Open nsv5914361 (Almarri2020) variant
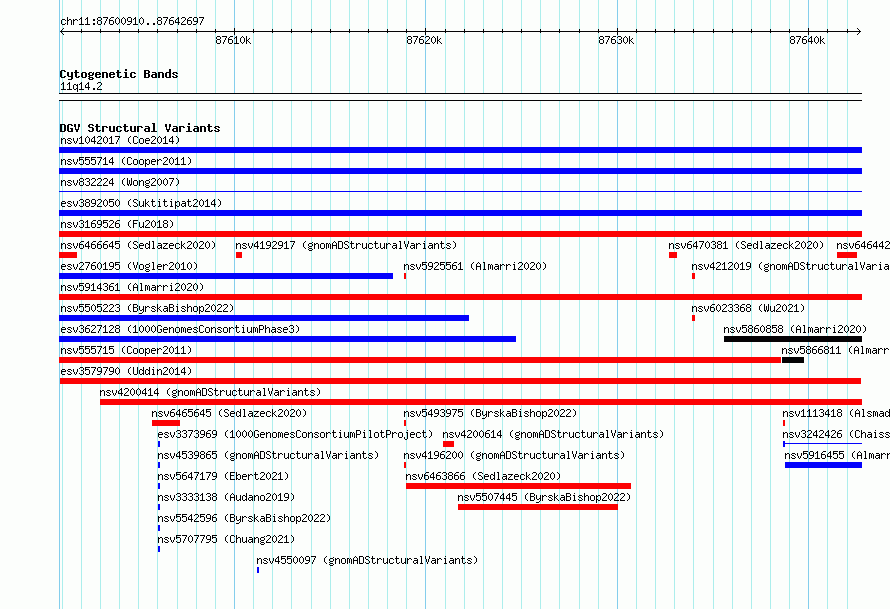This screenshot has width=890, height=609. pyautogui.click(x=132, y=287)
